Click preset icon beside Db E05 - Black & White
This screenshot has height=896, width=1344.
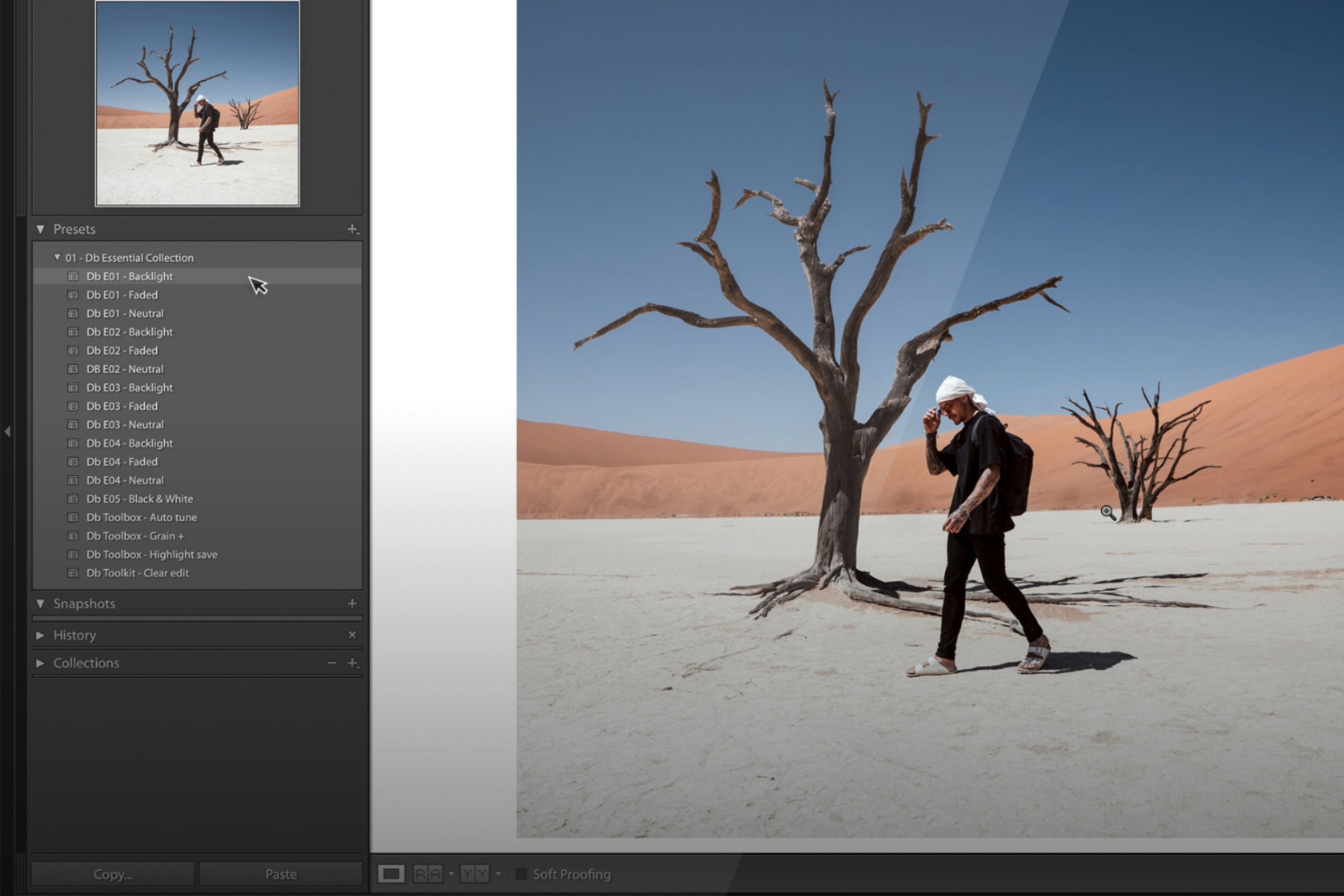tap(72, 499)
